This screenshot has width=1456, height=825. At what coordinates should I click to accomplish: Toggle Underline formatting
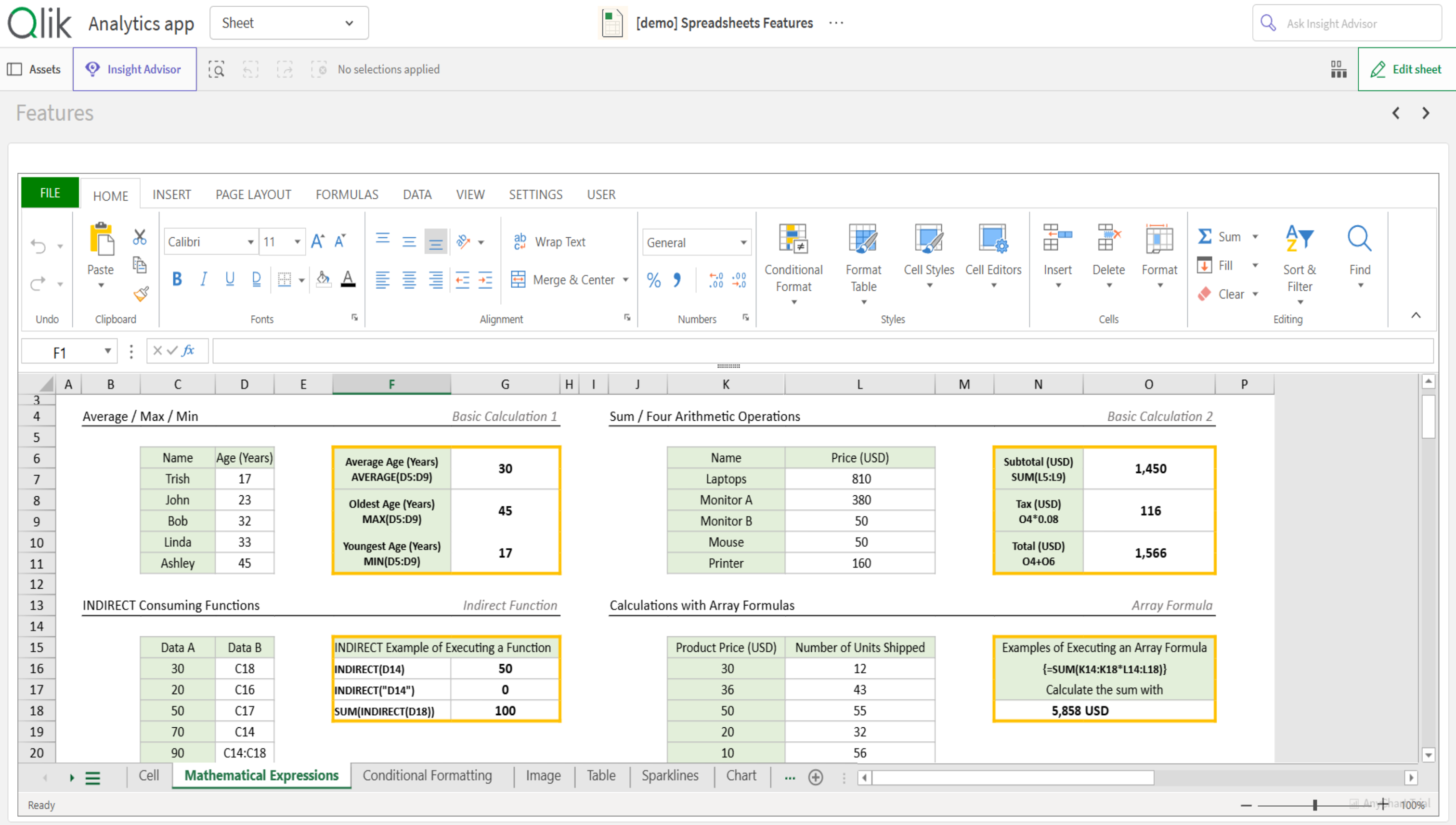pos(230,279)
